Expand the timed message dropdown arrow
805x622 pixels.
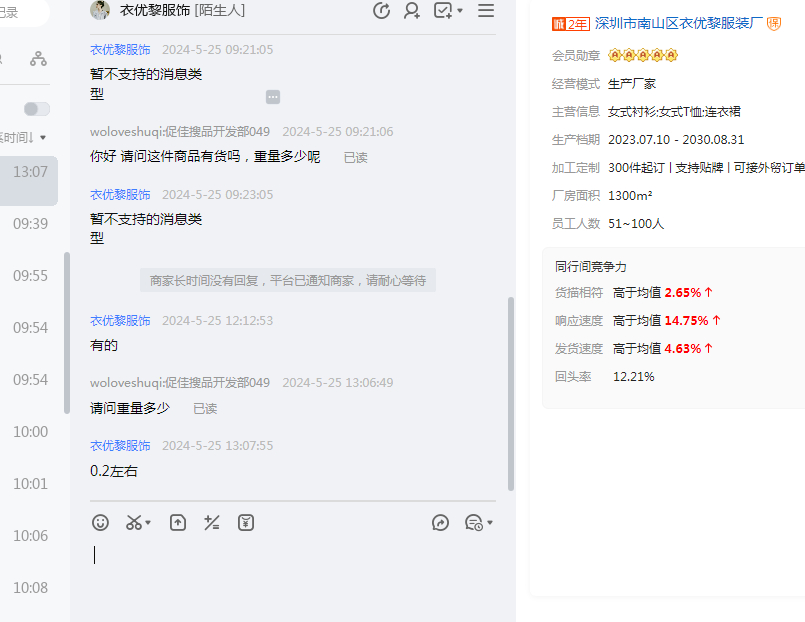(x=490, y=523)
